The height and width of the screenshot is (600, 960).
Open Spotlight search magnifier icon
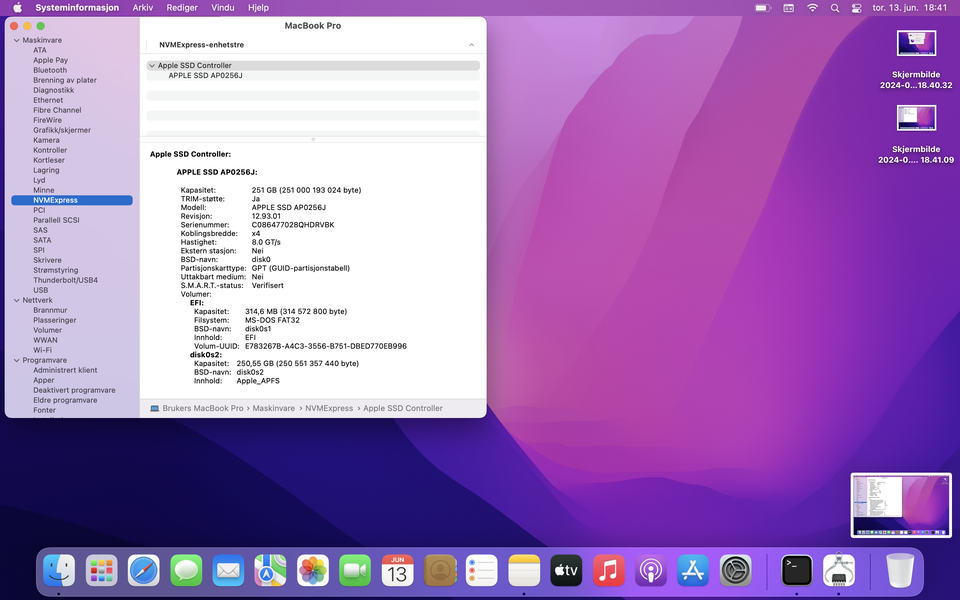click(835, 8)
